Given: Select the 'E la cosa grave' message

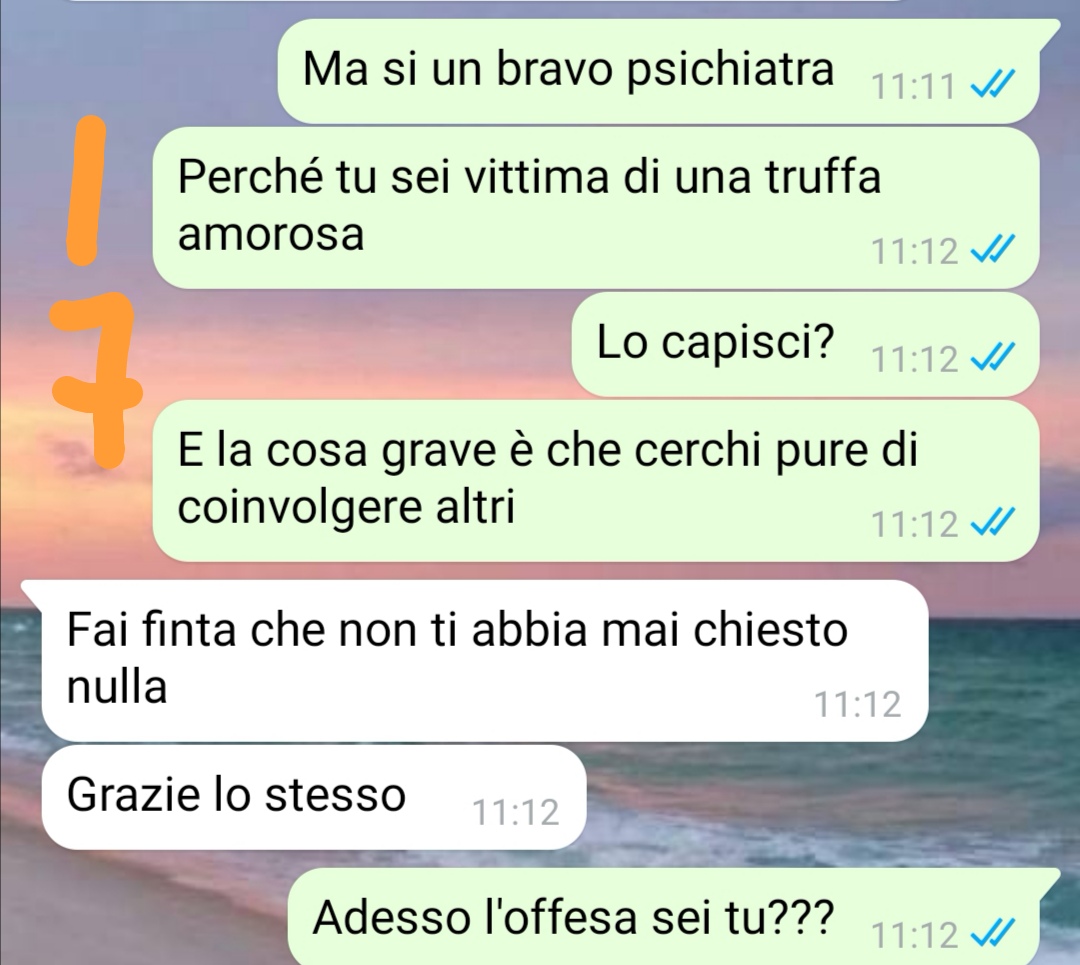Looking at the screenshot, I should pos(595,481).
